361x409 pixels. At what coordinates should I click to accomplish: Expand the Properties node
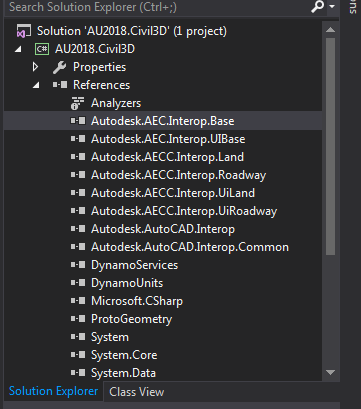pyautogui.click(x=35, y=67)
